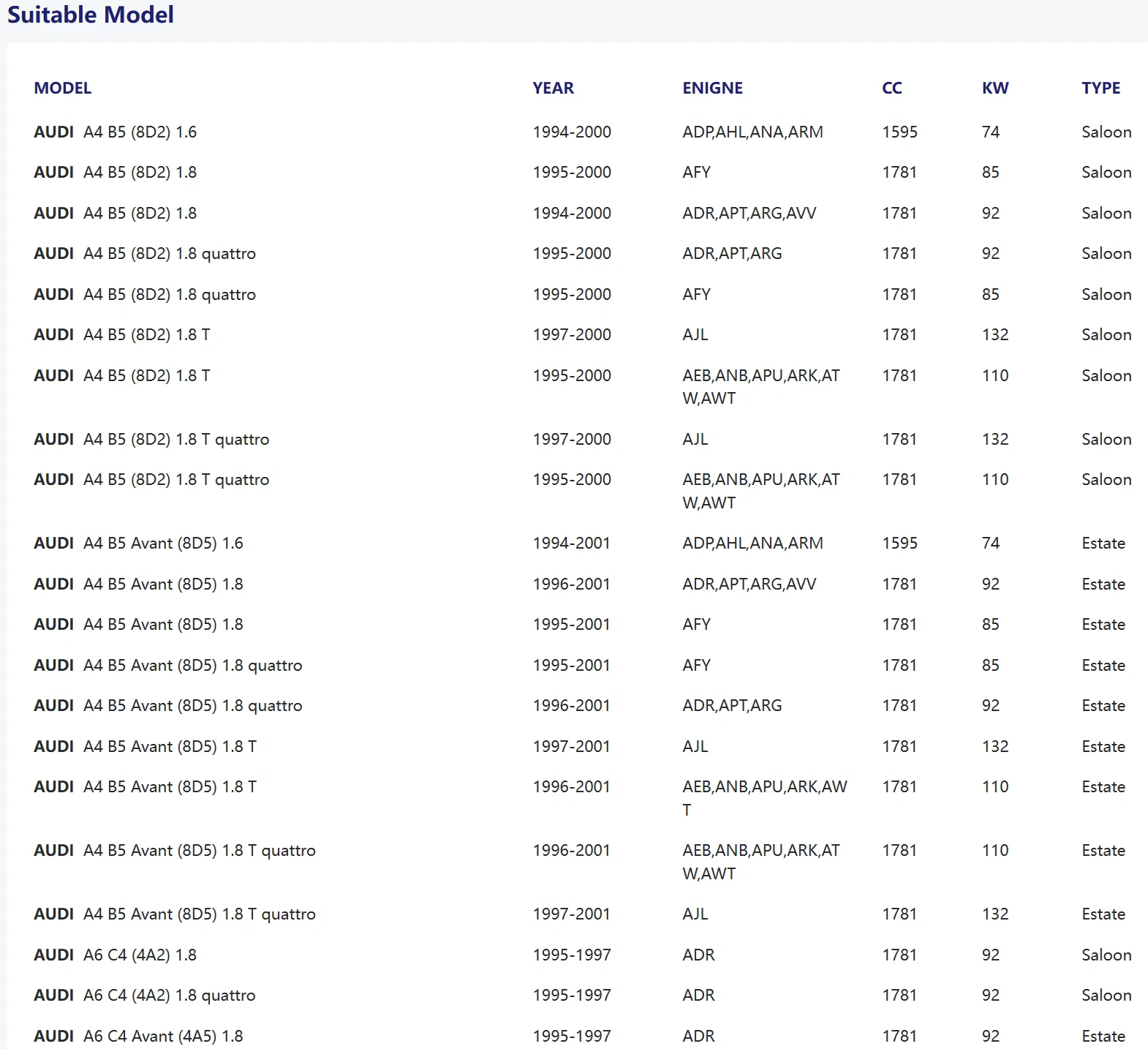Click the 1994-2001 year cell
This screenshot has width=1148, height=1049.
(571, 544)
